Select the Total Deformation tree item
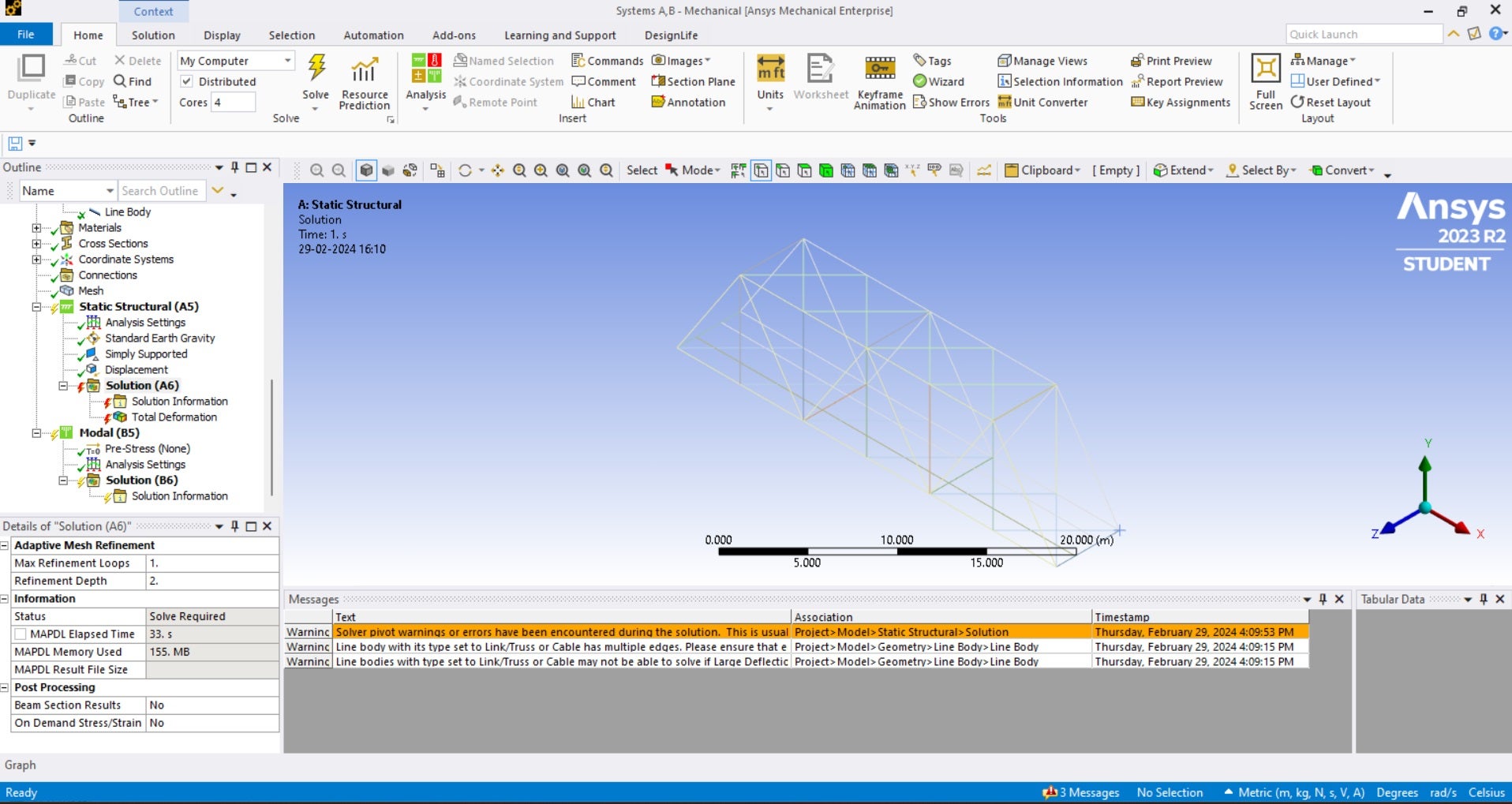 pyautogui.click(x=174, y=417)
